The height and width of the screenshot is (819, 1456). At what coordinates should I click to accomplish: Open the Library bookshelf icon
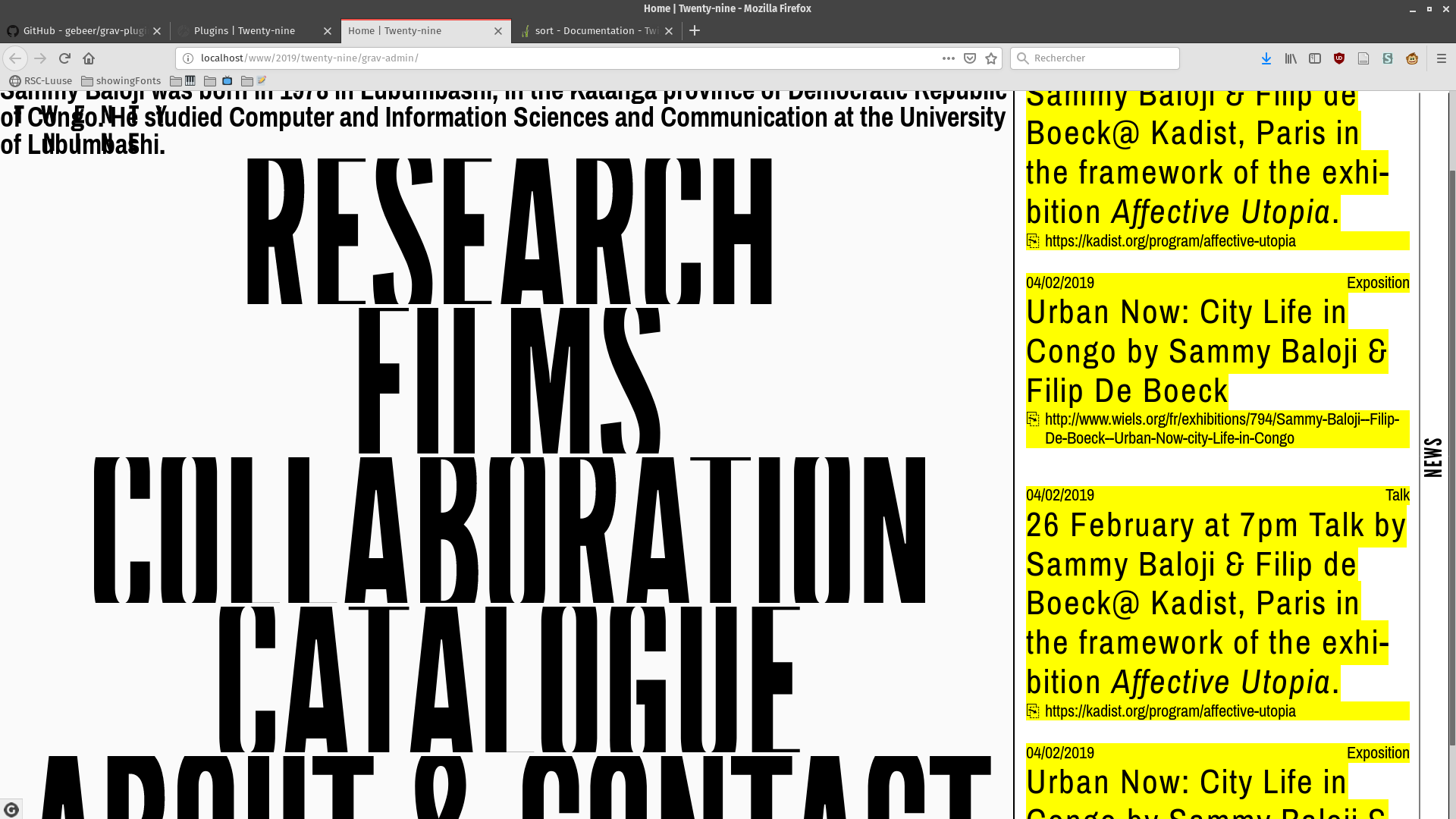coord(1290,58)
